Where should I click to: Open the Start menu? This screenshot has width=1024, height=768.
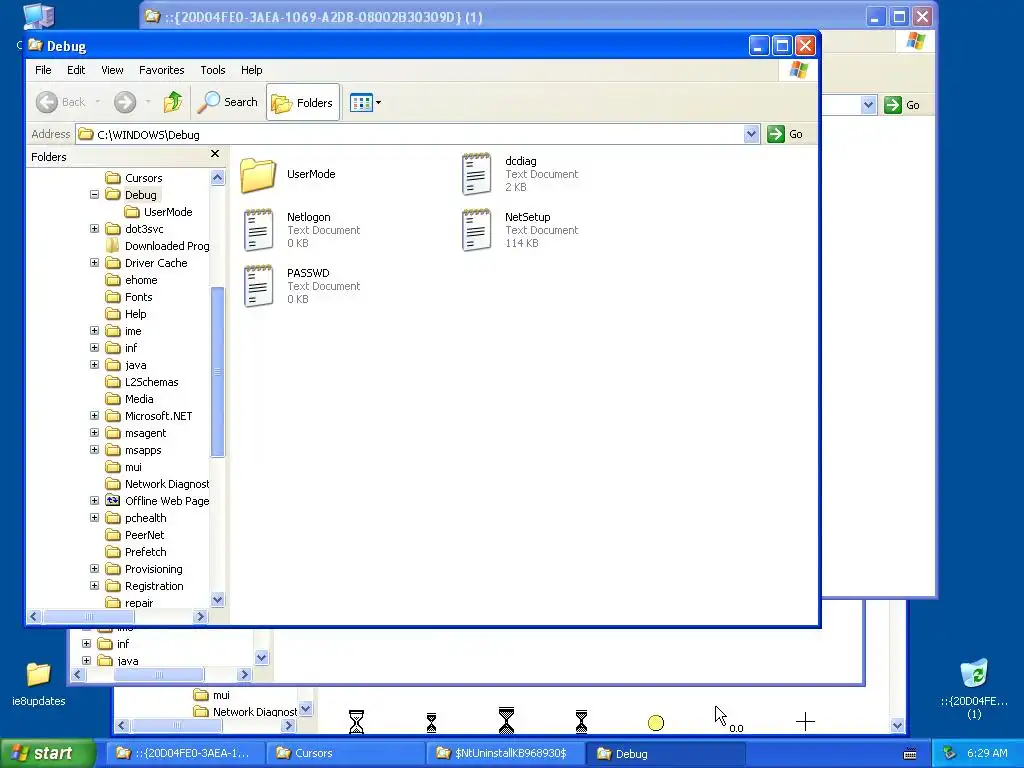pos(47,753)
